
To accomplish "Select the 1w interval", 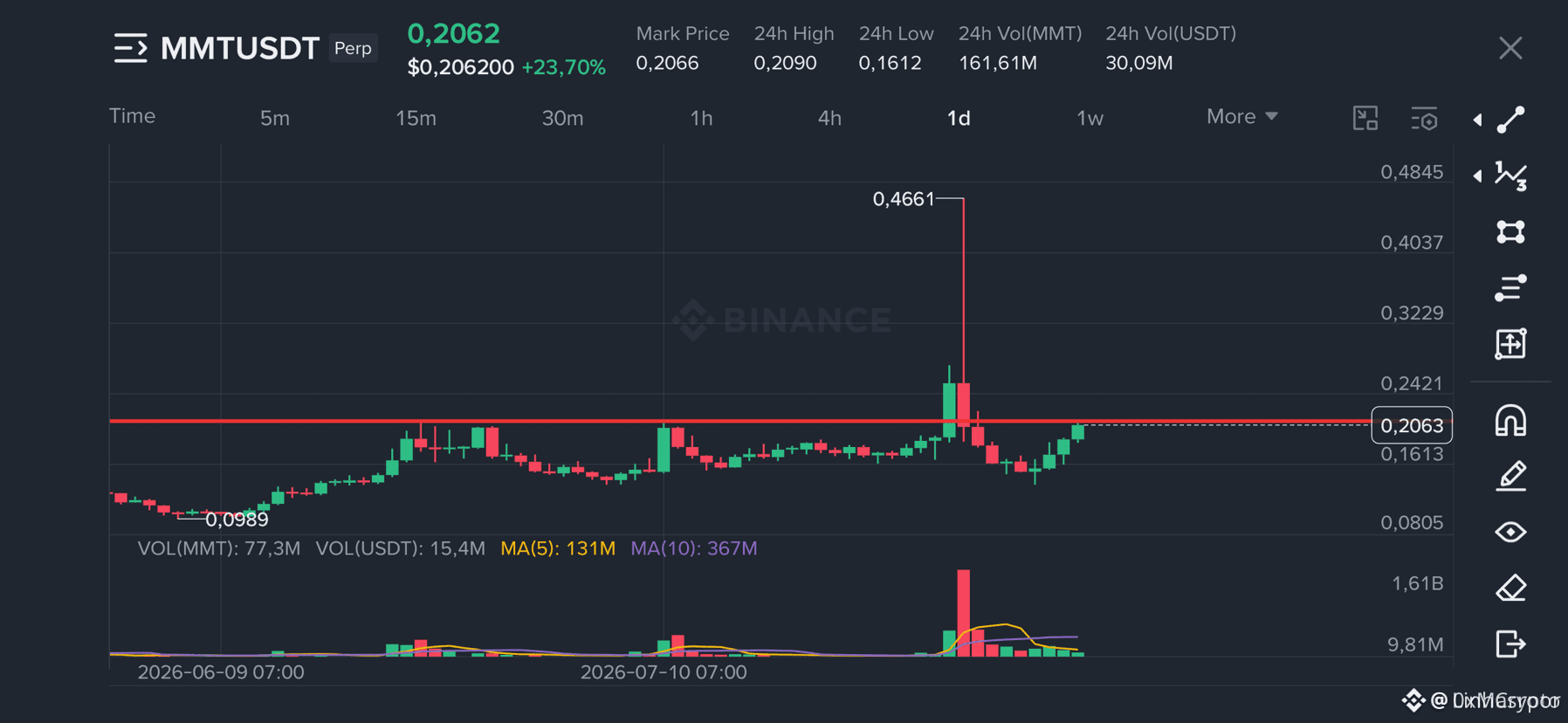I will (x=1090, y=118).
